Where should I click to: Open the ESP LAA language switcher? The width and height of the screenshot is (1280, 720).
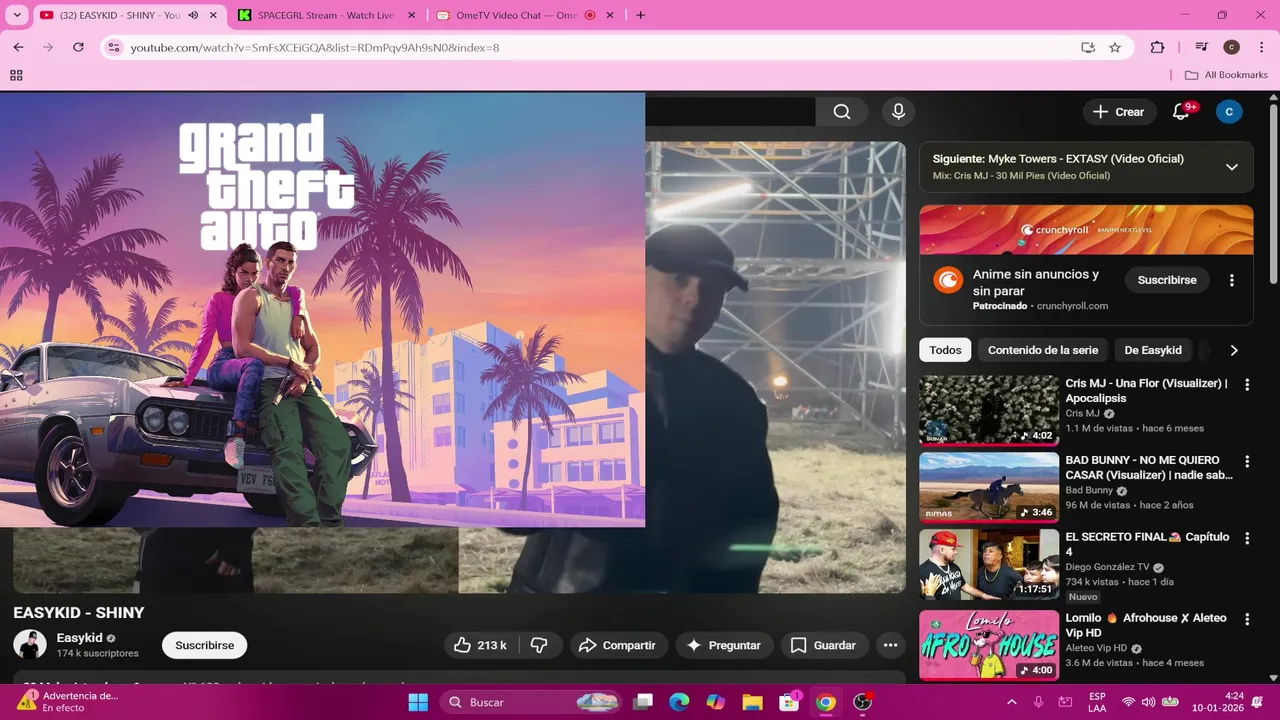pyautogui.click(x=1097, y=702)
